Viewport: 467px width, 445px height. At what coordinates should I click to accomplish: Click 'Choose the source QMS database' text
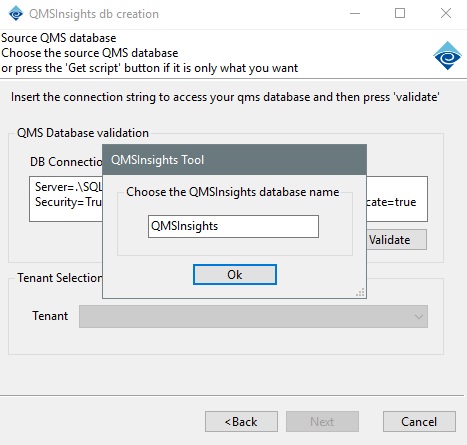tap(90, 53)
